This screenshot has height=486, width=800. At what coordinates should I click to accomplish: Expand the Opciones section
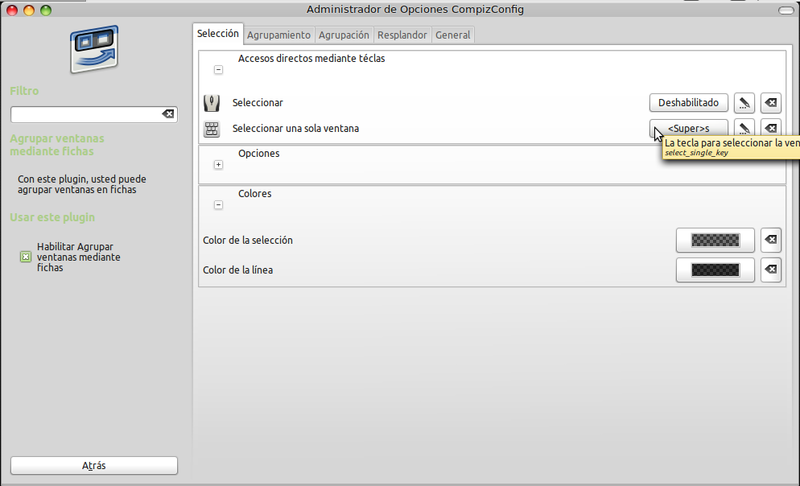point(218,164)
